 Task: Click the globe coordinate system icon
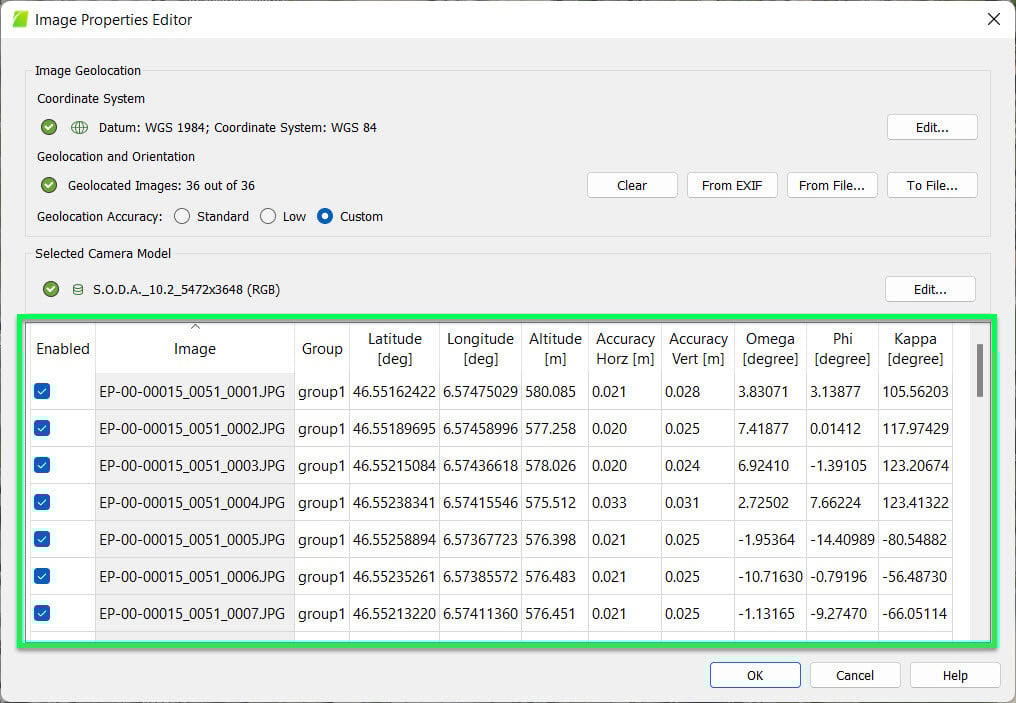78,127
